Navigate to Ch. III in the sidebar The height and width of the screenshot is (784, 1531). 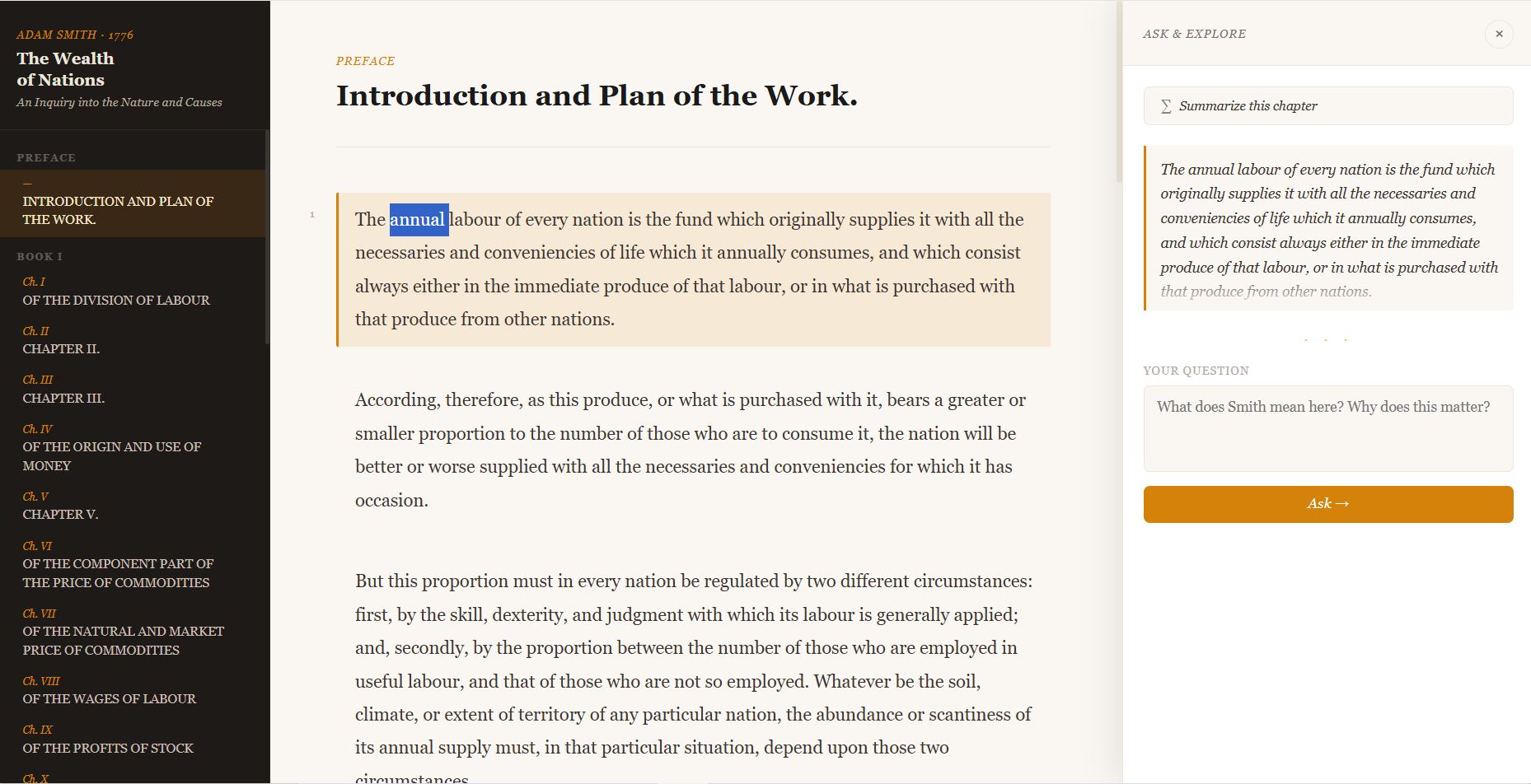[x=63, y=390]
